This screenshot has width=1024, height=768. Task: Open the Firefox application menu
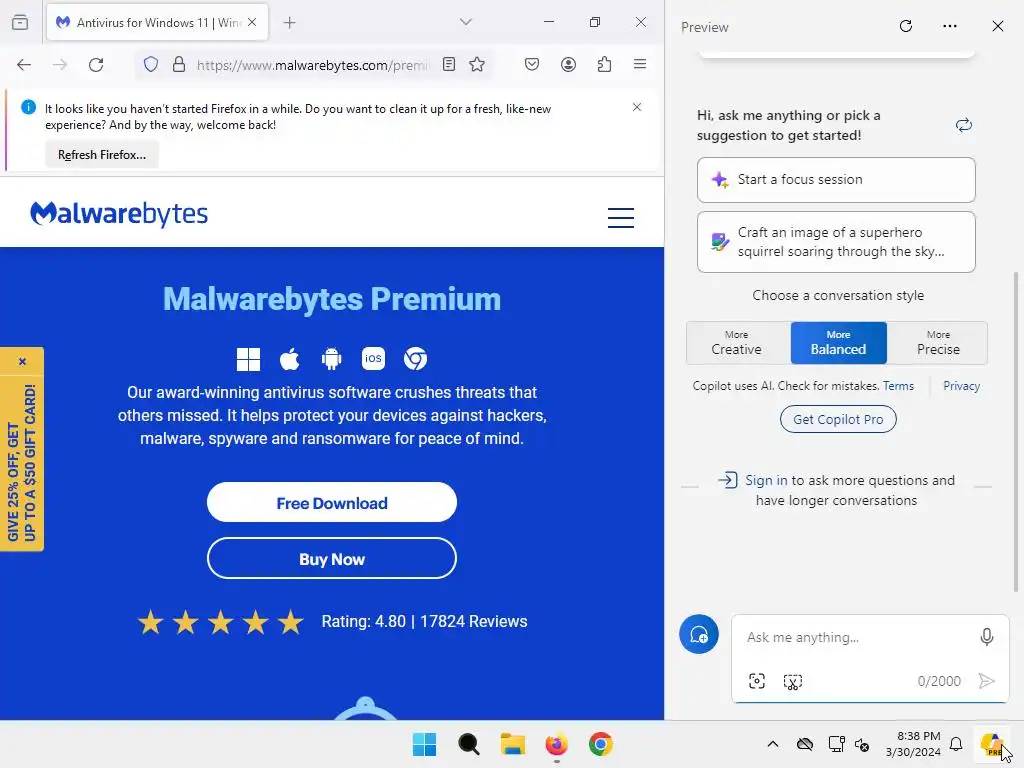[640, 64]
